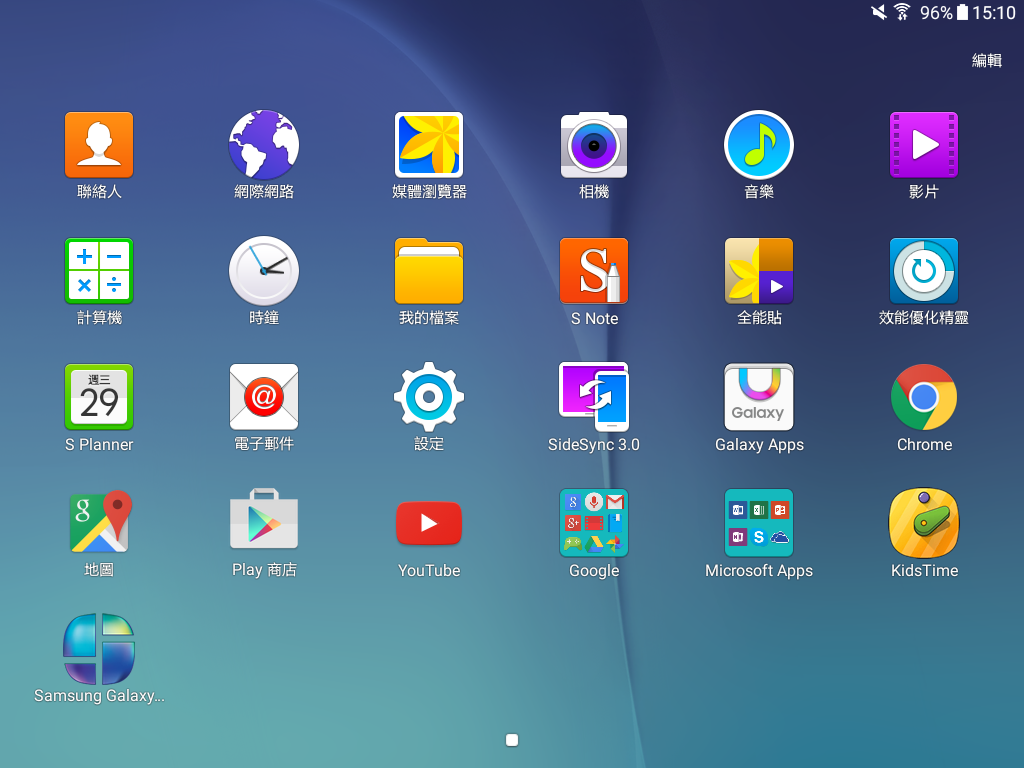Open the 相機 camera app
This screenshot has width=1024, height=768.
click(x=594, y=145)
